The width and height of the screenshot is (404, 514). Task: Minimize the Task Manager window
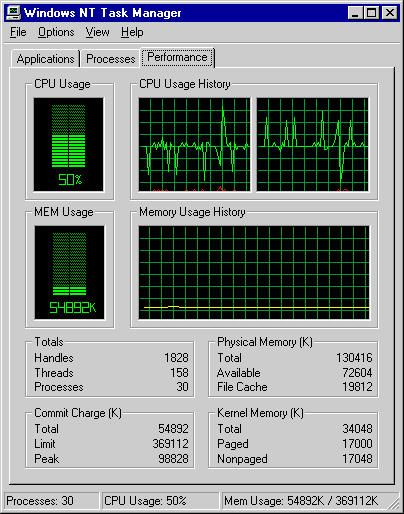point(355,13)
